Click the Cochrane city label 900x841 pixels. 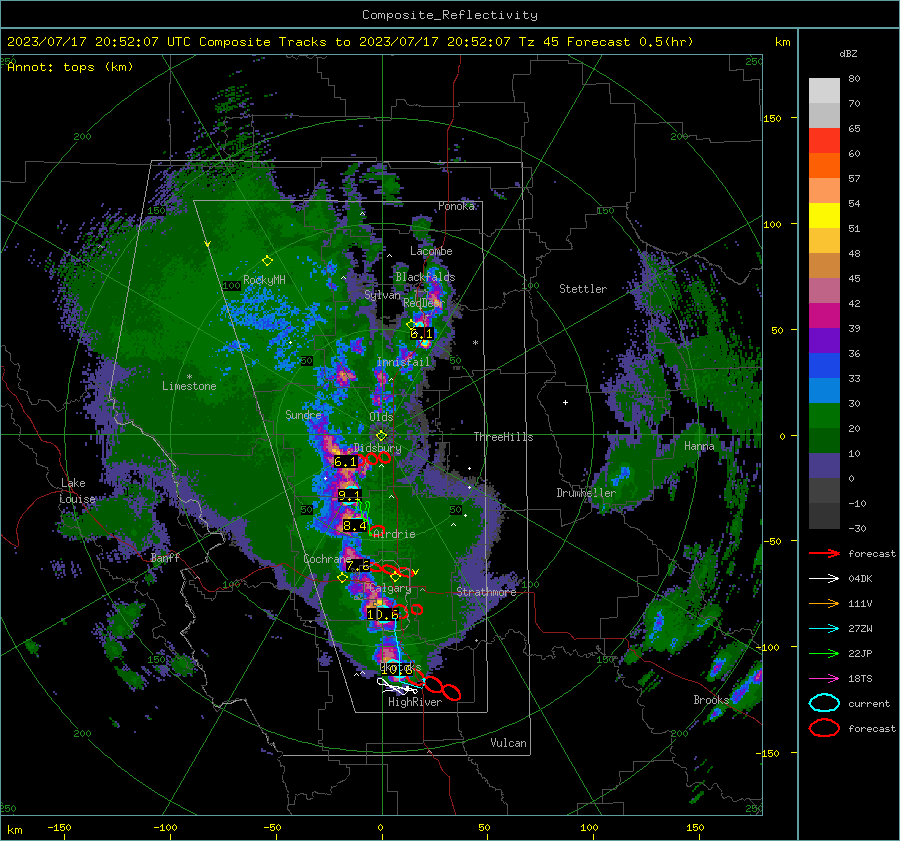pyautogui.click(x=328, y=559)
